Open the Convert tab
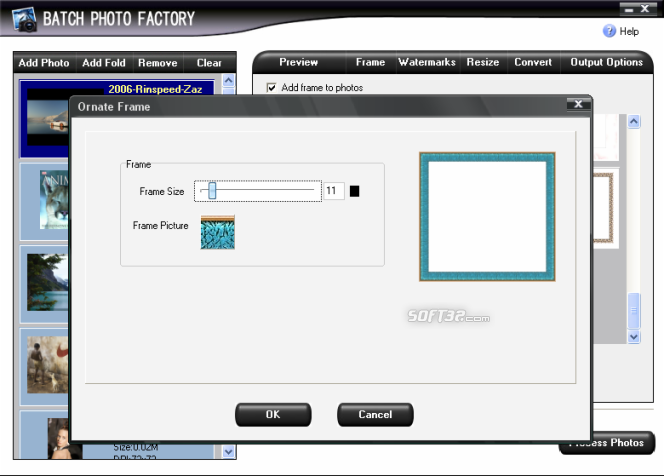The width and height of the screenshot is (664, 476). 533,62
